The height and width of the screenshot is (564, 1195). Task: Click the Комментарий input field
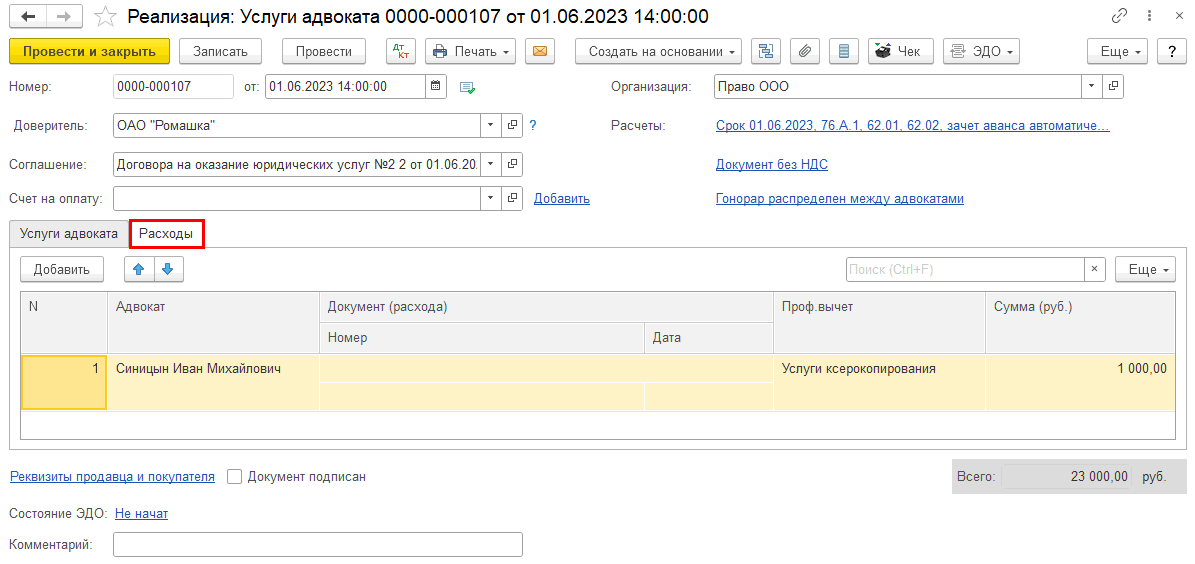(317, 545)
